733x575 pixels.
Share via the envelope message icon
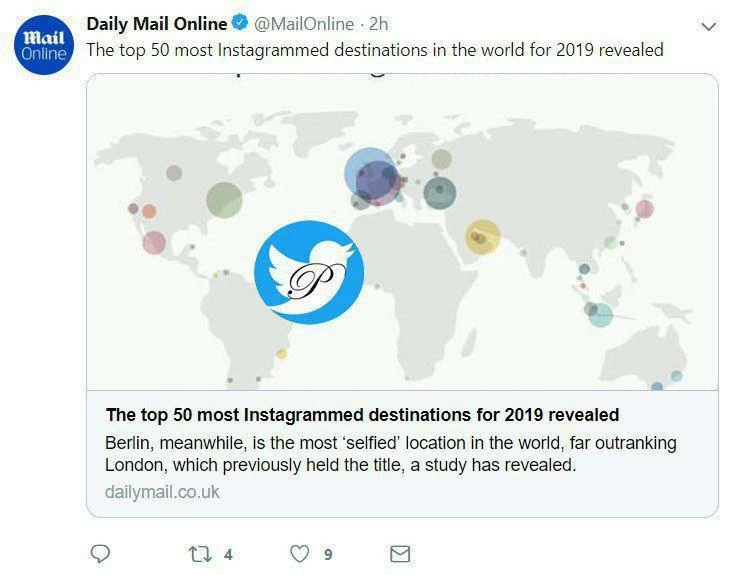[399, 553]
